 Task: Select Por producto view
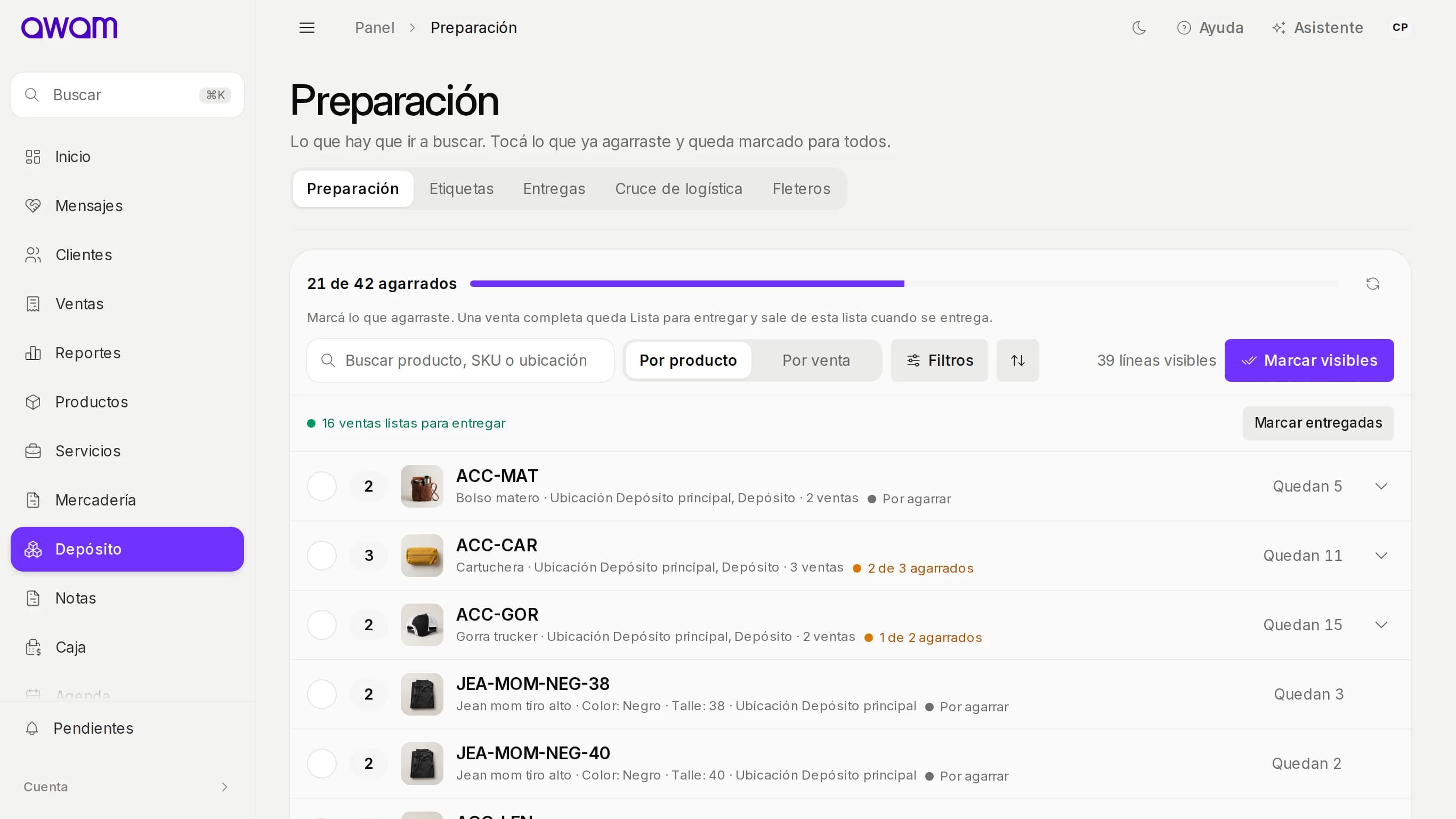pyautogui.click(x=688, y=360)
